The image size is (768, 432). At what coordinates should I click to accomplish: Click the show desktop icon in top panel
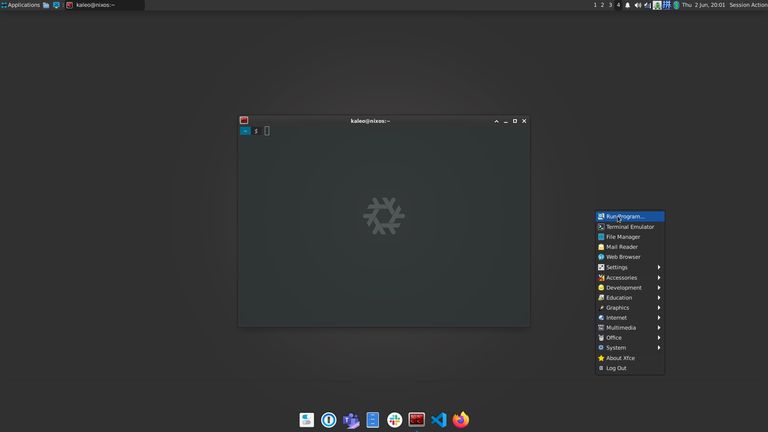56,5
